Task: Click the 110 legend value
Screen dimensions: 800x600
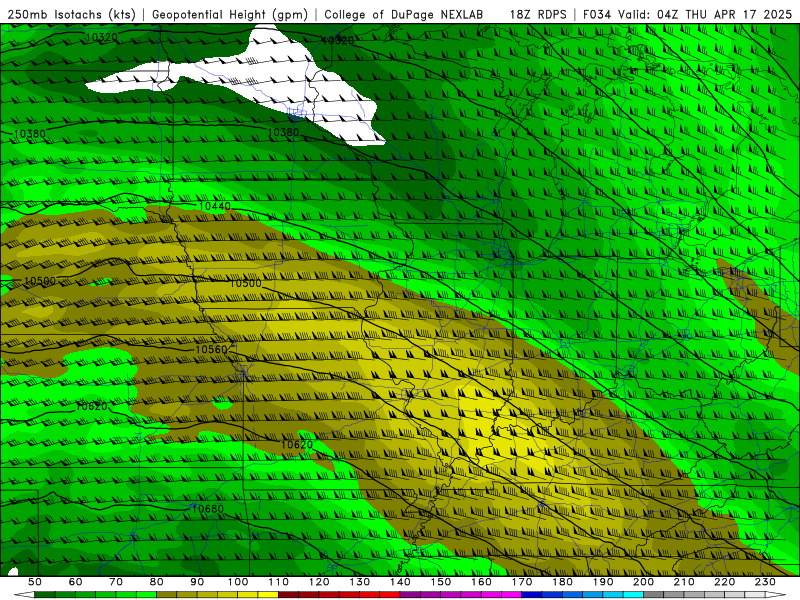Action: pyautogui.click(x=279, y=582)
